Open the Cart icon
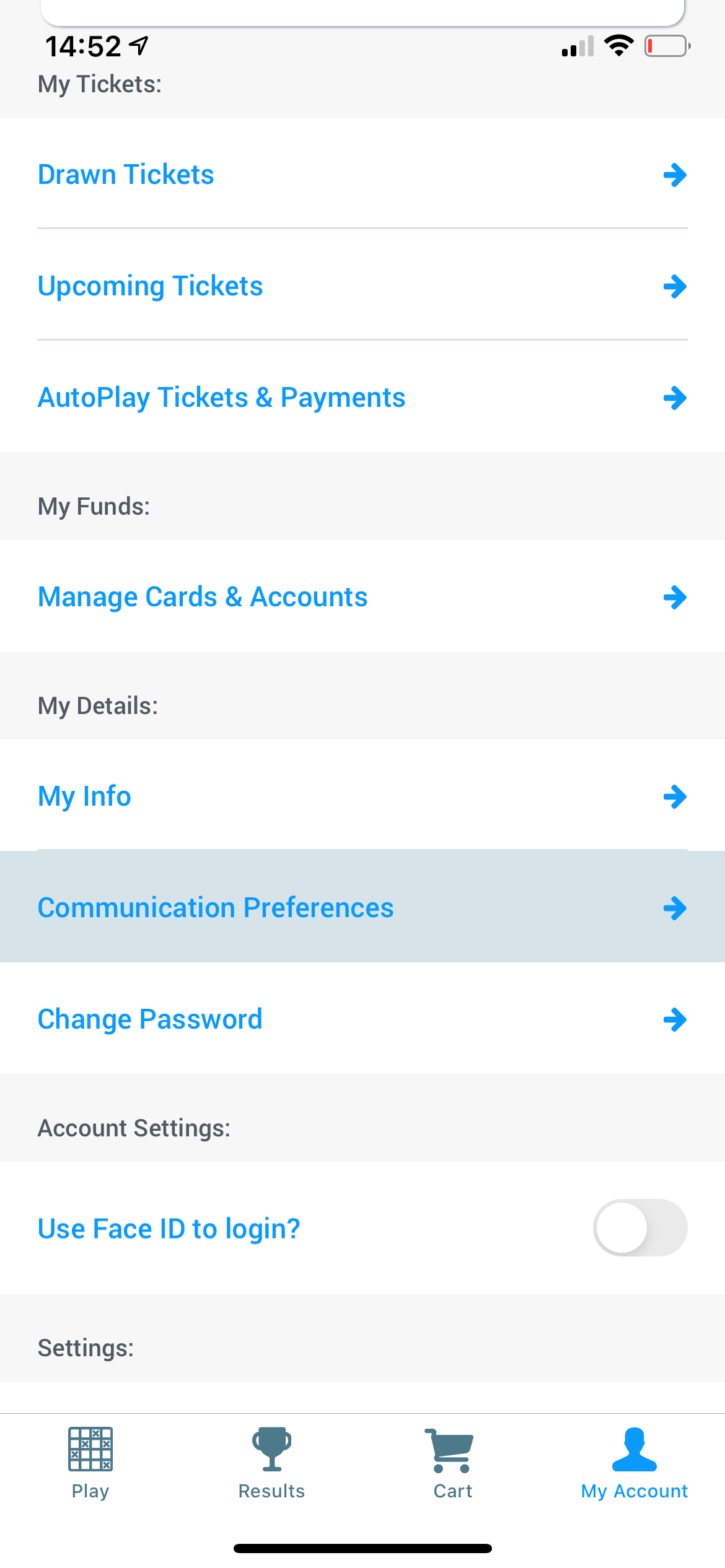725x1568 pixels. pos(450,1450)
